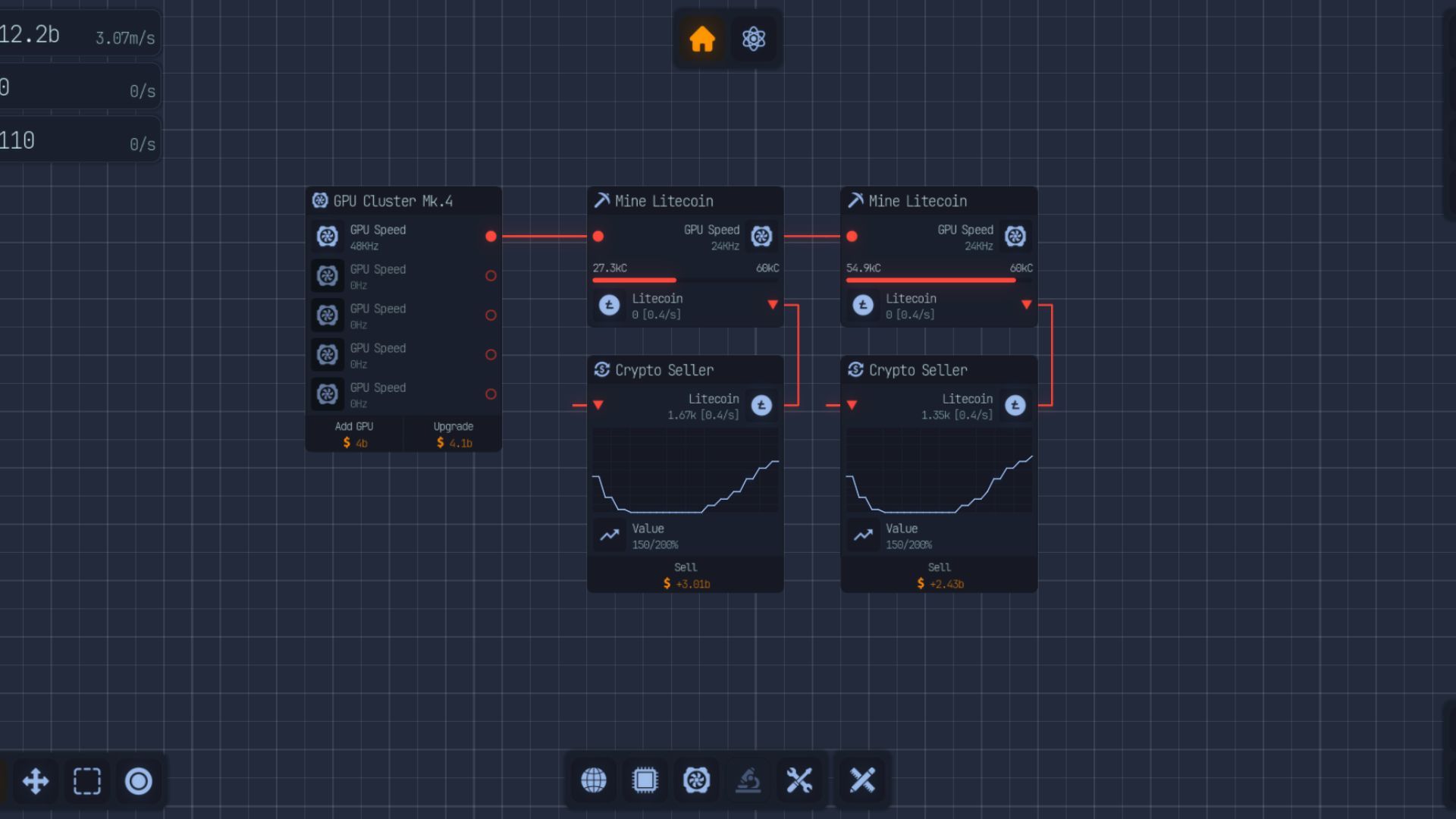The image size is (1456, 819).
Task: Open the wrench and screwdriver tools
Action: (799, 780)
